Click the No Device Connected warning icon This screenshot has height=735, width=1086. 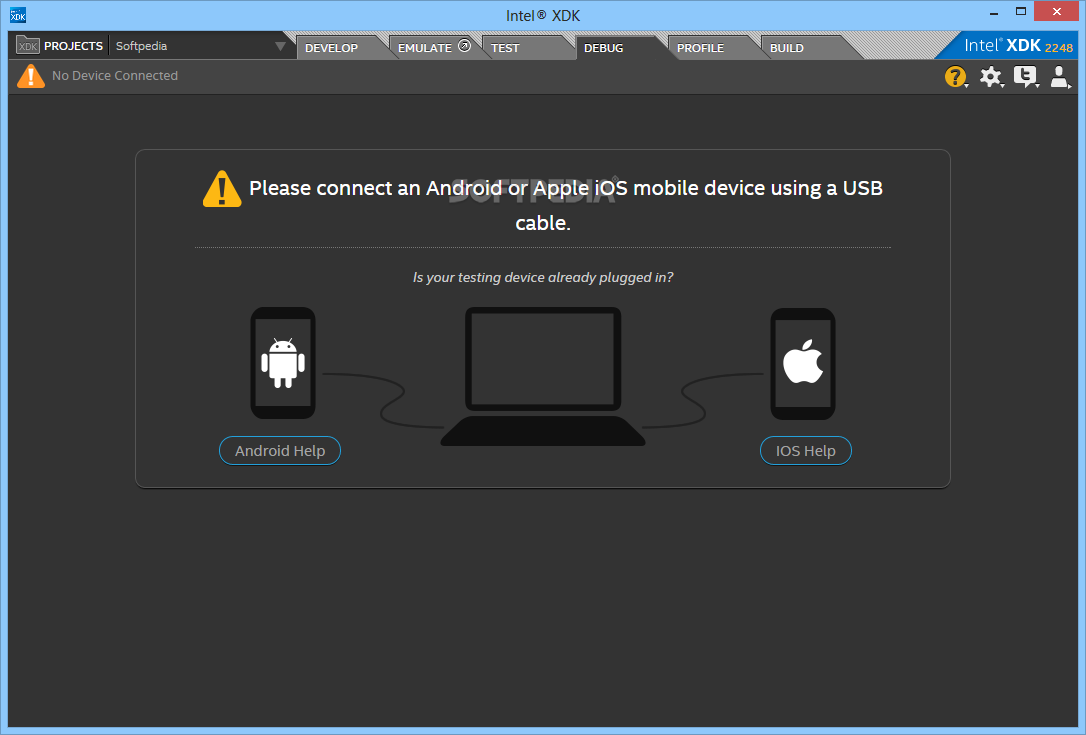click(30, 76)
